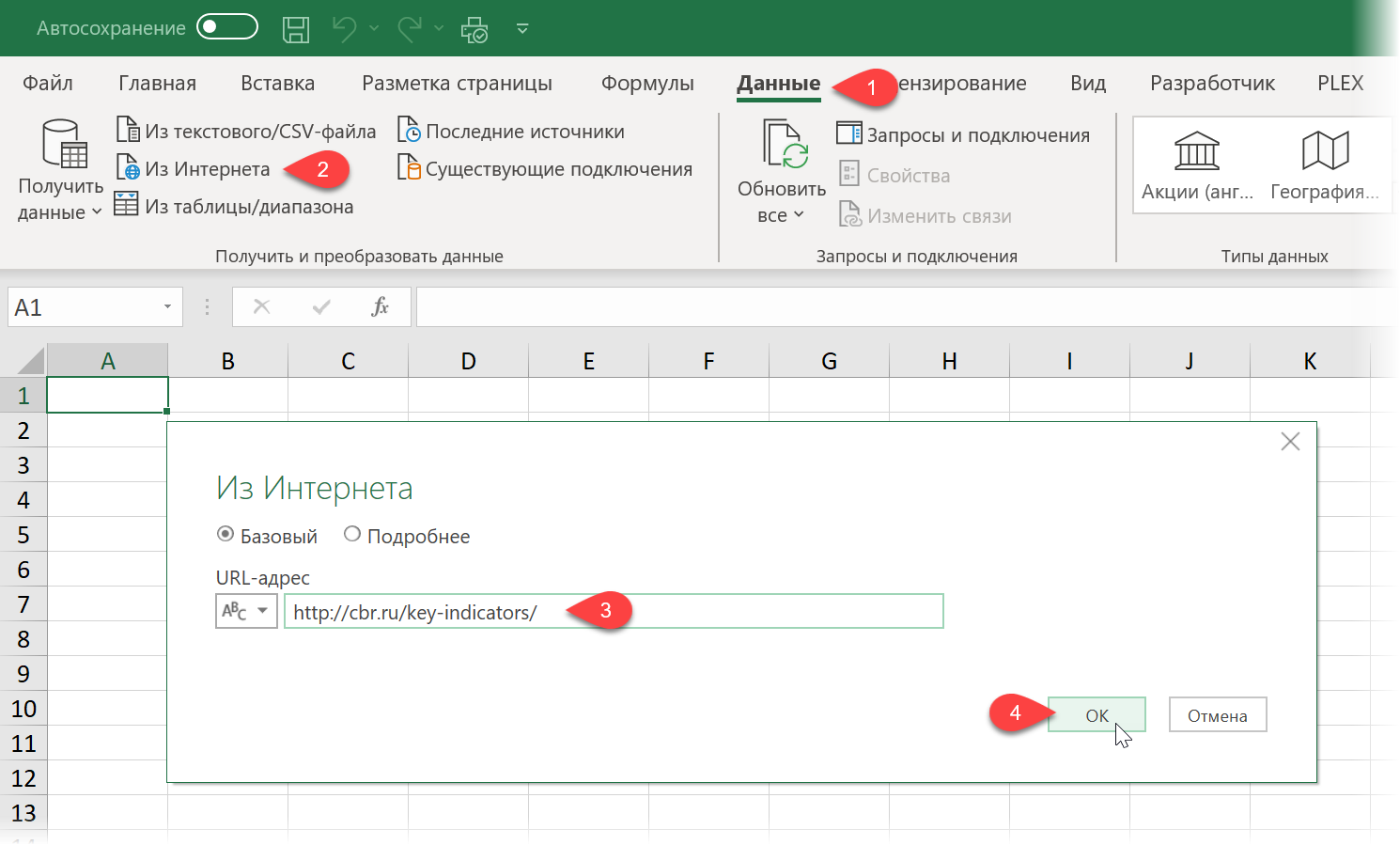1400x845 pixels.
Task: Select row 5 header
Action: coord(23,535)
